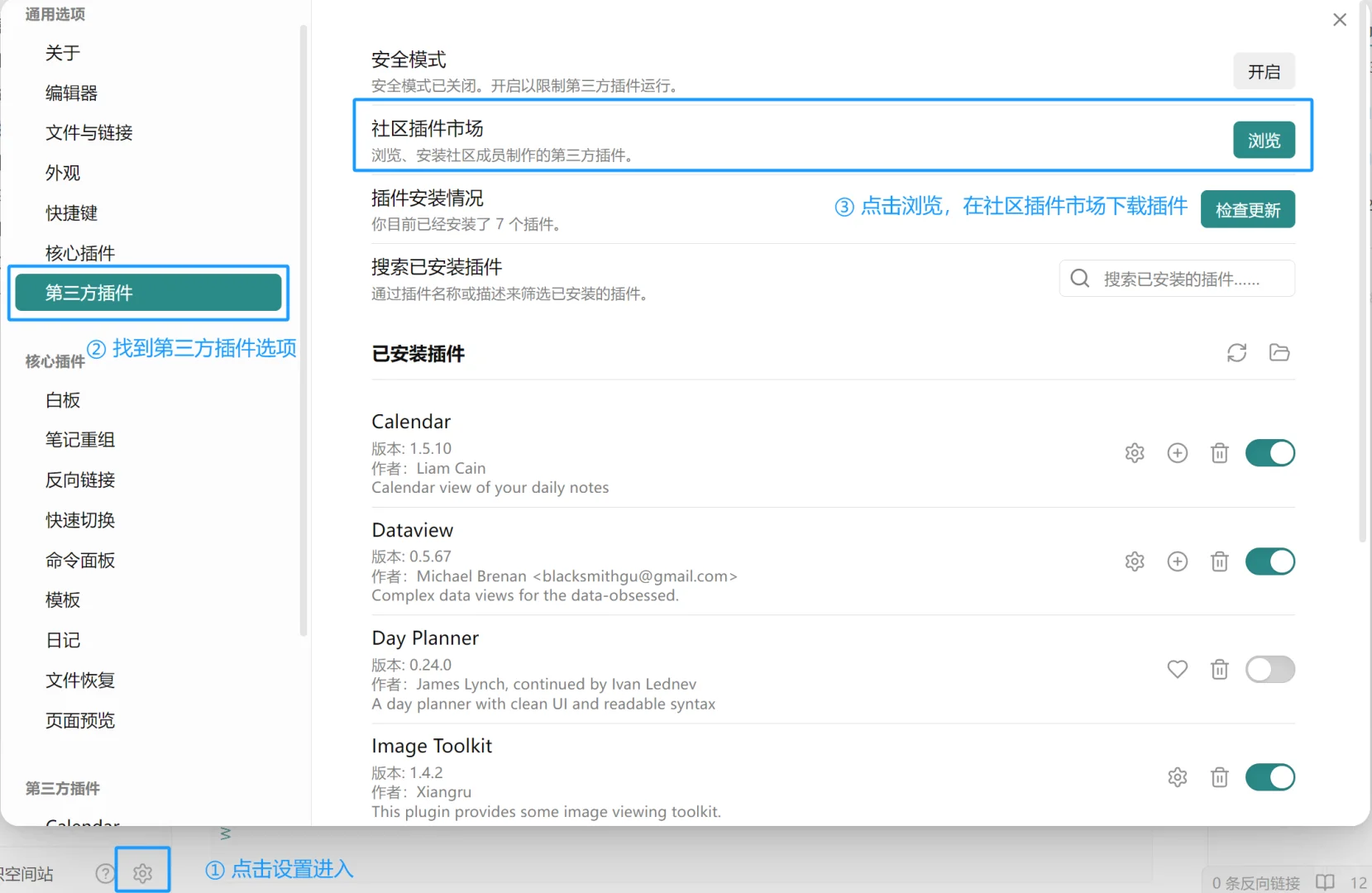Select 外观 in the settings sidebar
Image resolution: width=1372 pixels, height=893 pixels.
(x=62, y=173)
